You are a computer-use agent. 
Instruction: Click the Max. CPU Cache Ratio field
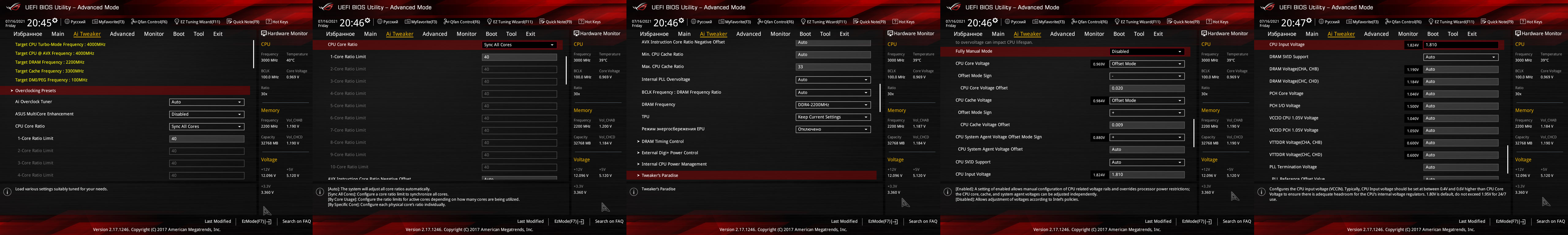pos(833,67)
